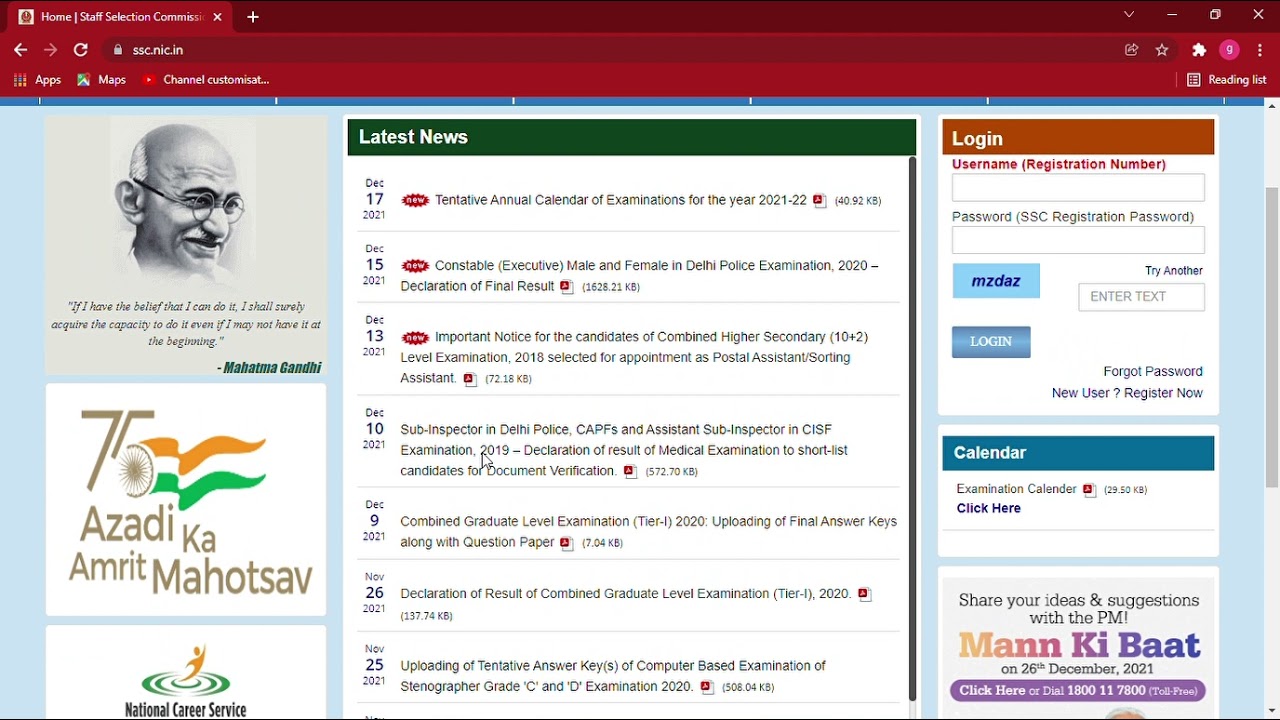
Task: Open PDF icon beside Examination Calender
Action: point(1089,490)
